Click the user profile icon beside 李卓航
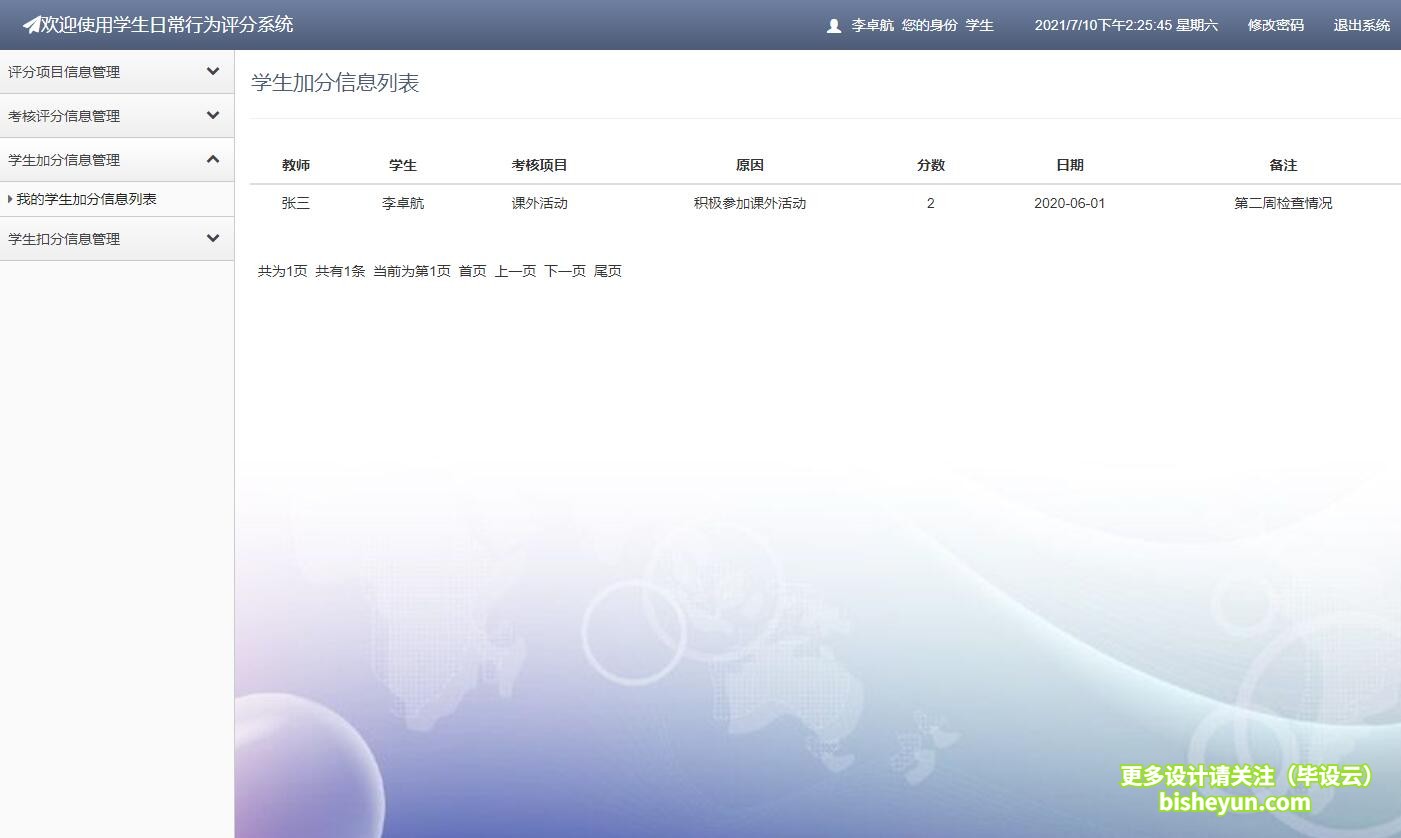 pyautogui.click(x=833, y=25)
